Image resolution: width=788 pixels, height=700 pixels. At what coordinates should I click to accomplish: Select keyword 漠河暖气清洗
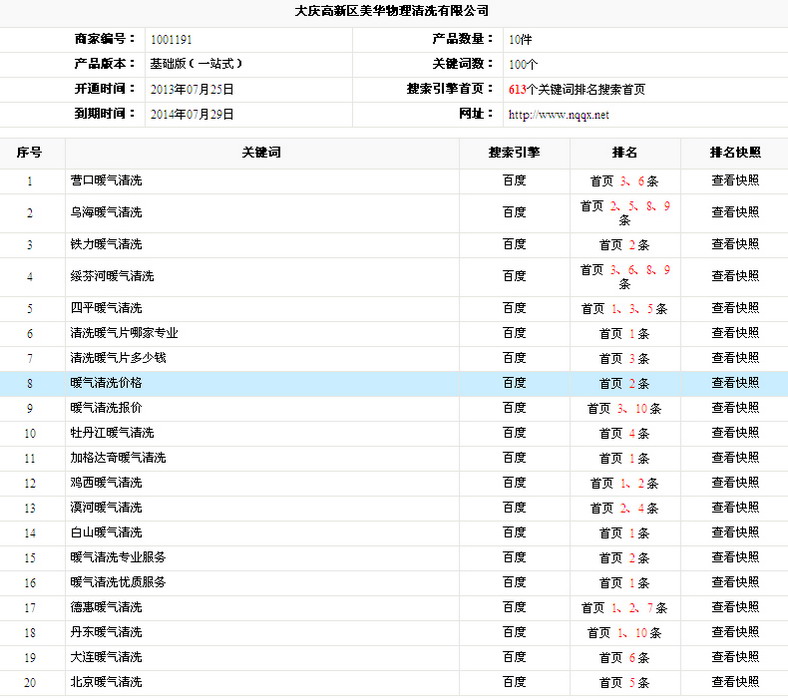point(106,508)
